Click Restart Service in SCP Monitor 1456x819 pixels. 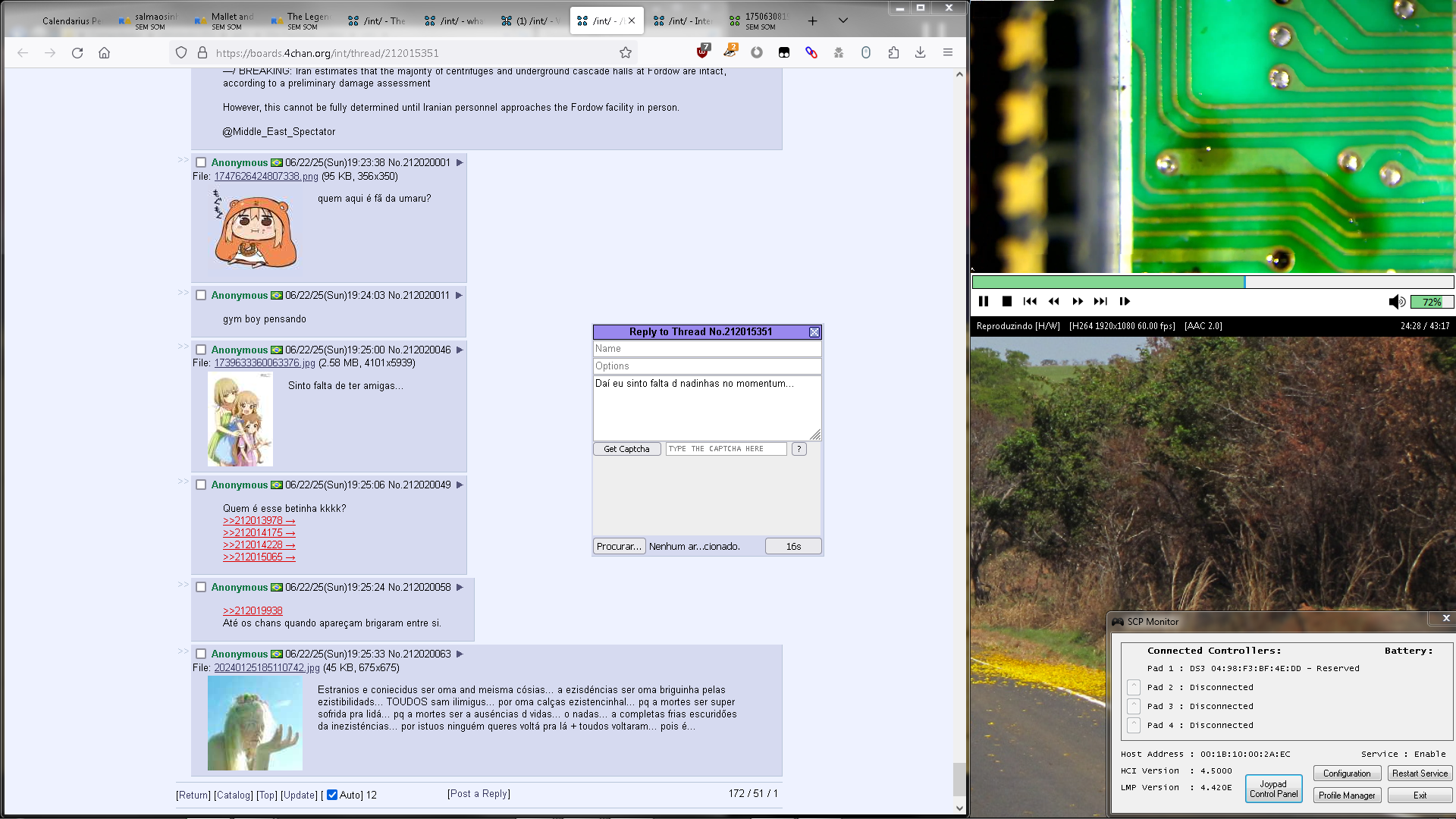(1420, 773)
